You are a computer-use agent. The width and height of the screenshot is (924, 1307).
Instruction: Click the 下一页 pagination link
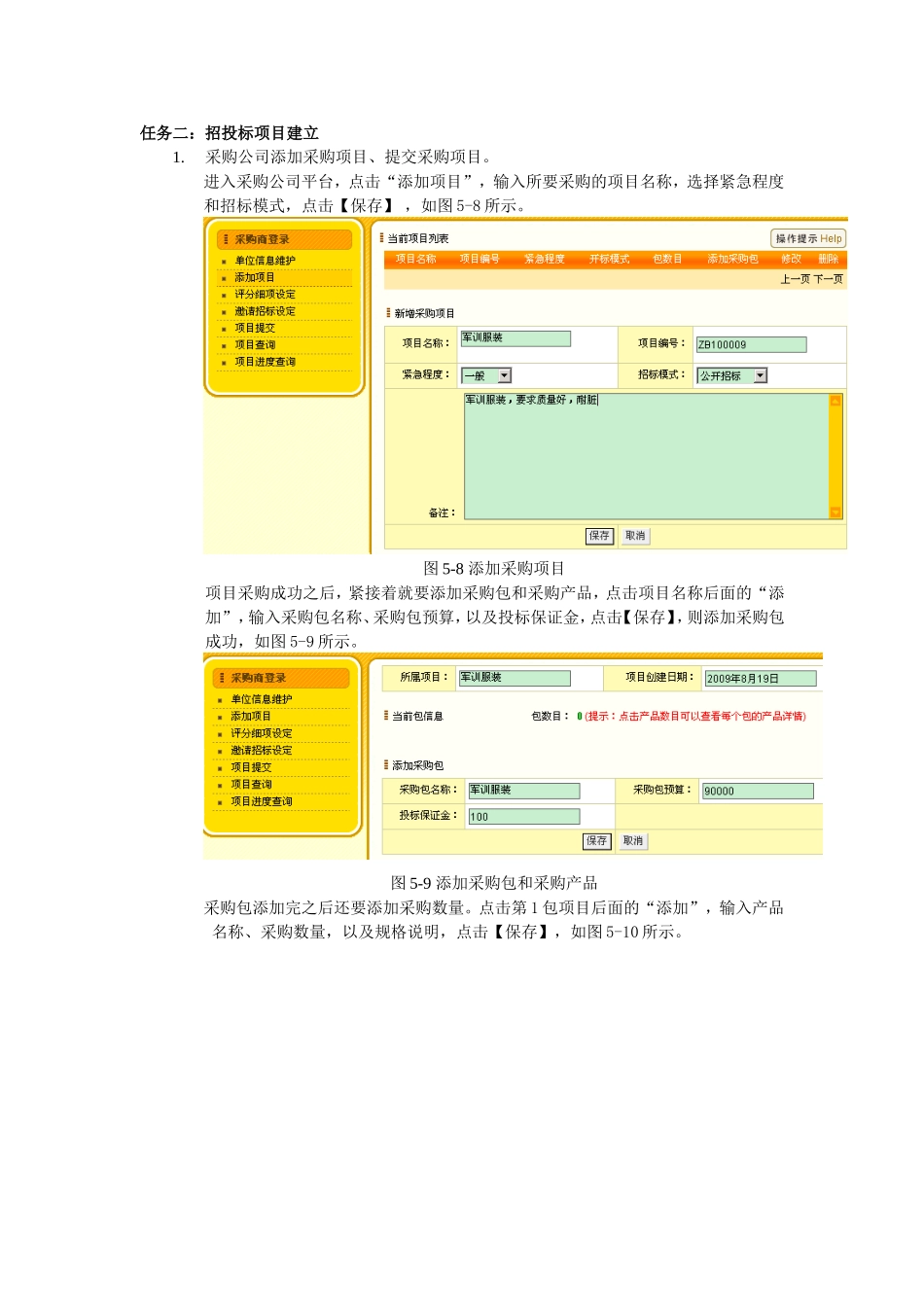832,277
